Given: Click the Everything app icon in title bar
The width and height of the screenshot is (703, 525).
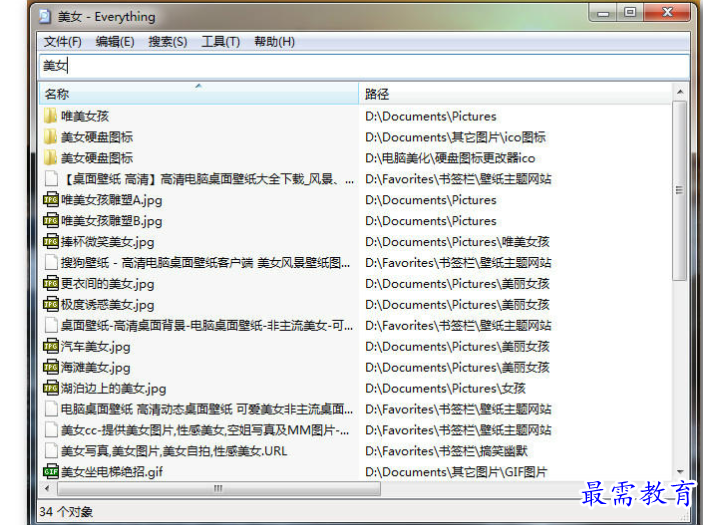Looking at the screenshot, I should coord(45,17).
